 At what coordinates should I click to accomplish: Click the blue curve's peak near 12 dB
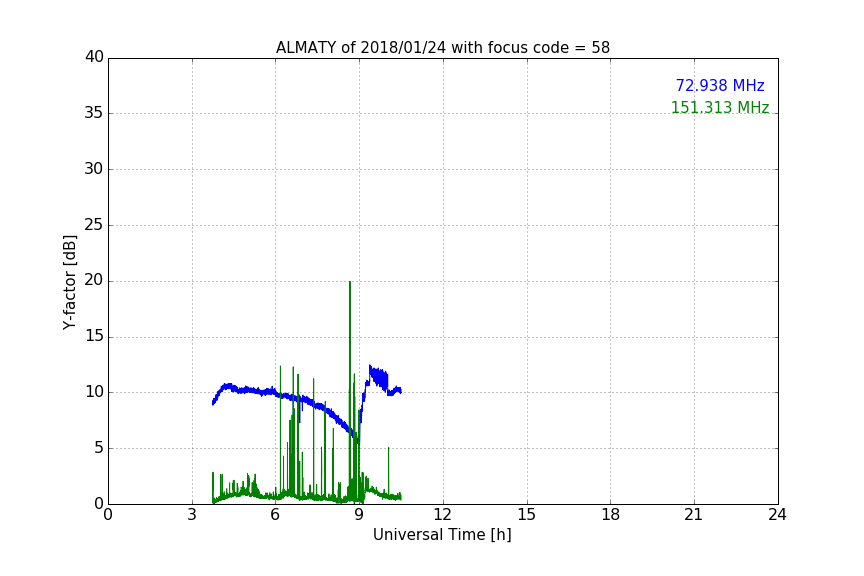(x=370, y=366)
